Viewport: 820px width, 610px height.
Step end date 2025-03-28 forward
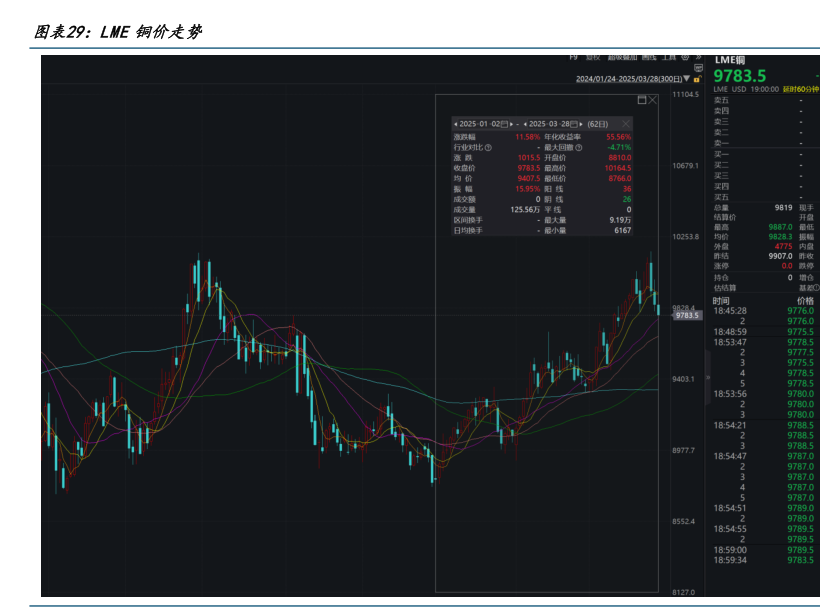(x=581, y=124)
